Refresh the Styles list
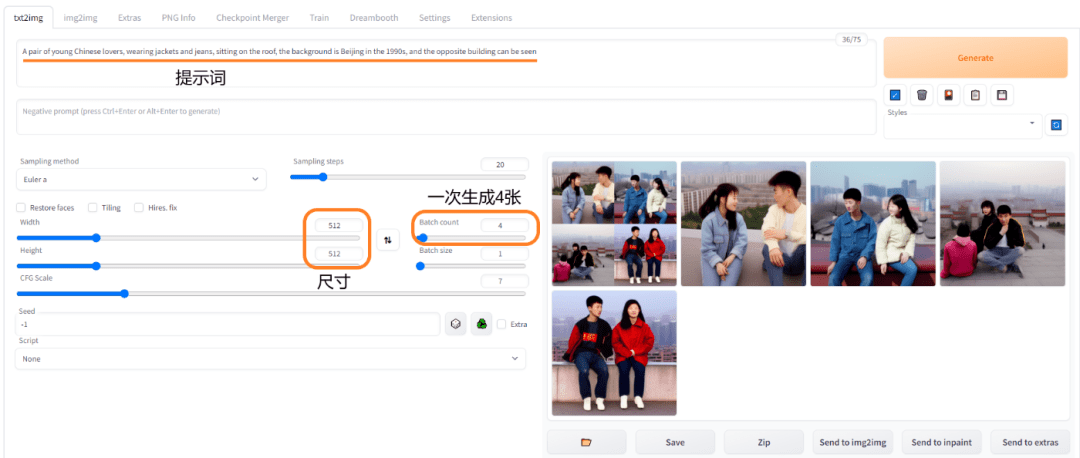This screenshot has height=458, width=1080. (x=1056, y=125)
